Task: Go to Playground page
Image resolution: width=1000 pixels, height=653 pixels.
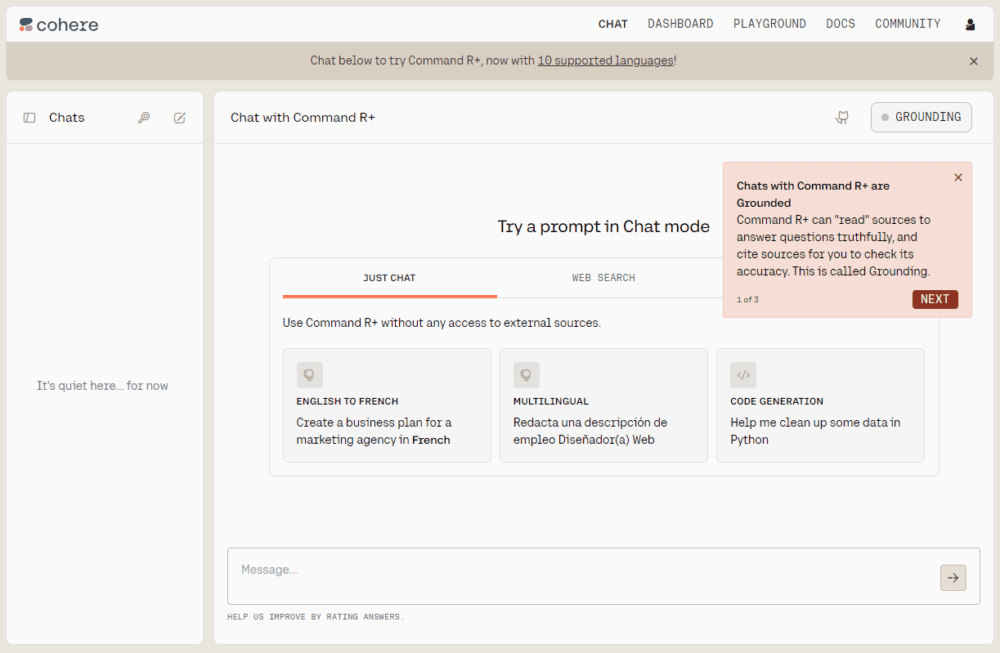Action: [769, 24]
